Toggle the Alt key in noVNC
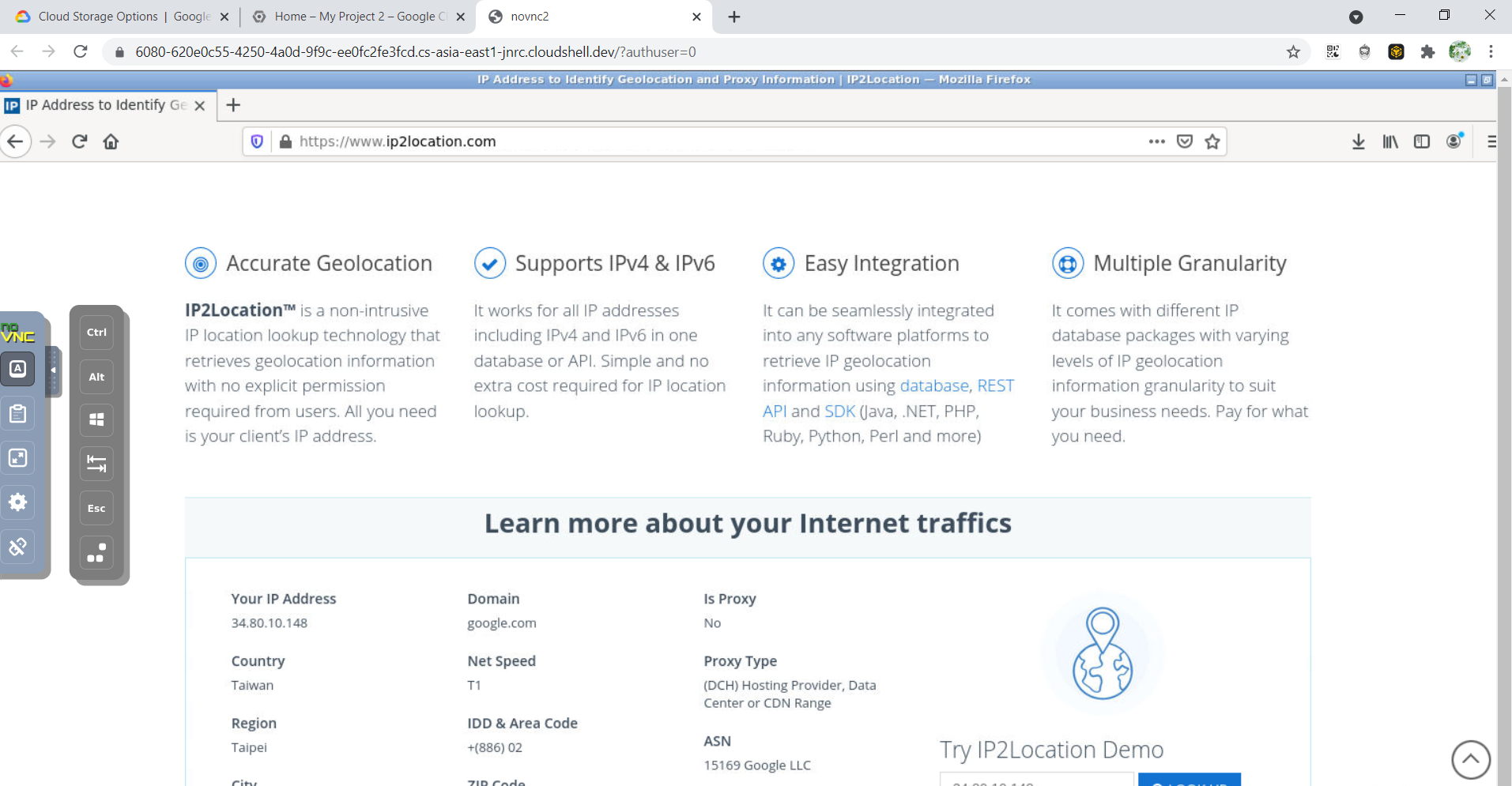 pos(96,377)
